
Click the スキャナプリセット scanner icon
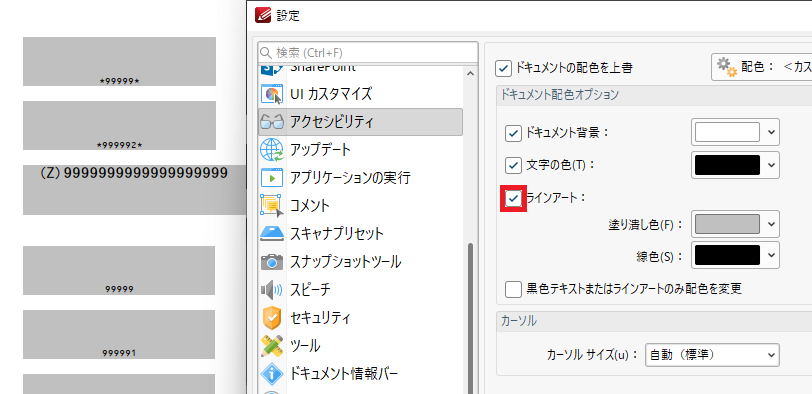point(271,234)
